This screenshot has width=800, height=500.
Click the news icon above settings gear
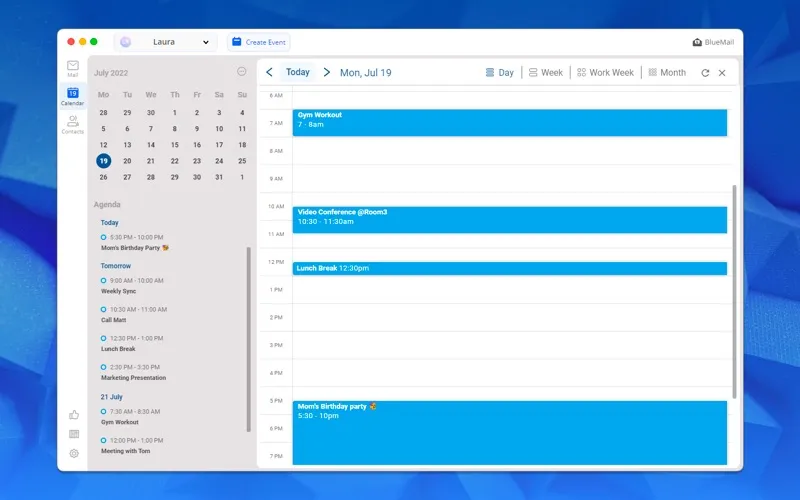(x=74, y=434)
